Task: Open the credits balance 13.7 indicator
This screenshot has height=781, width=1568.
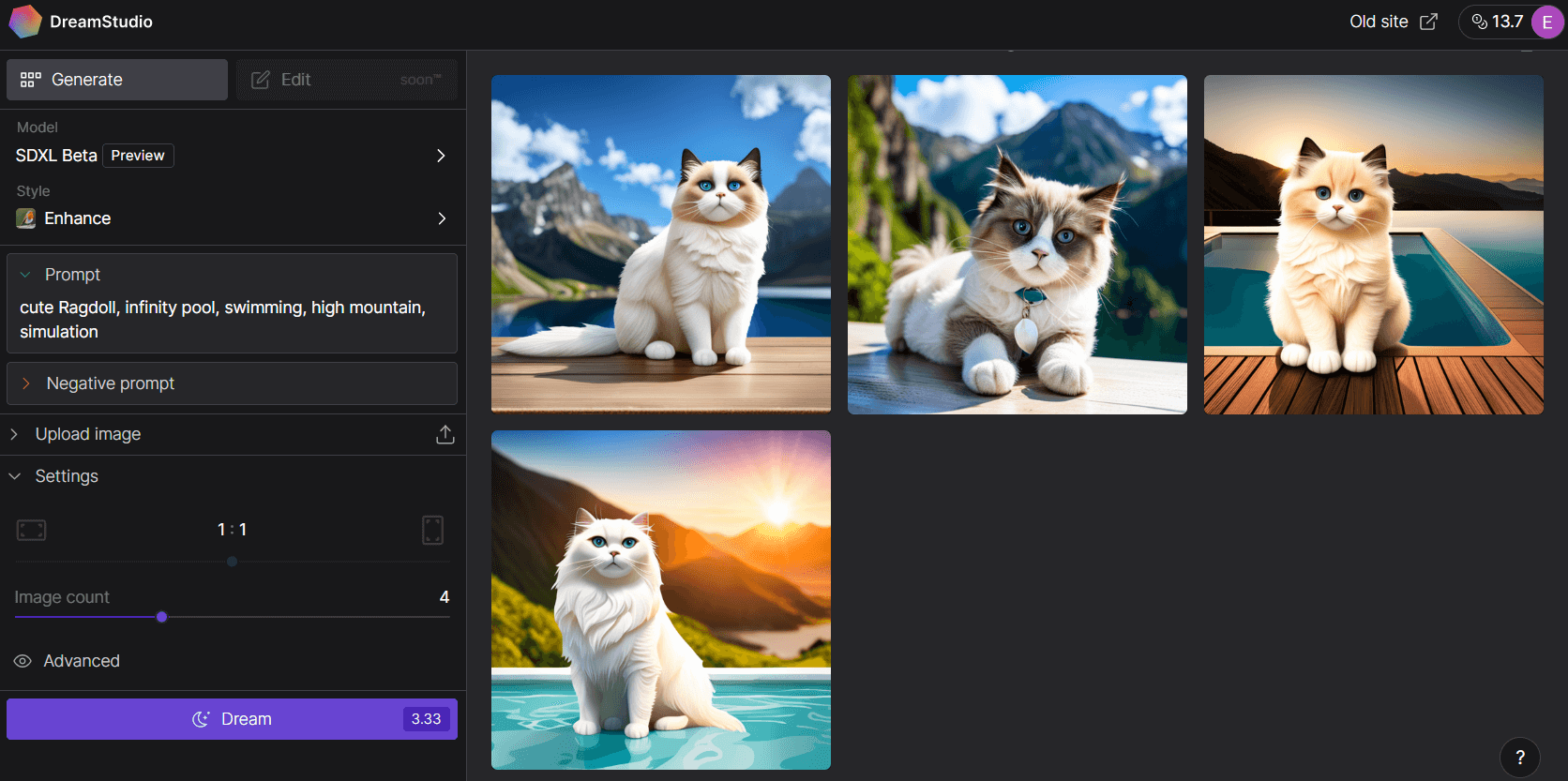Action: (x=1497, y=22)
